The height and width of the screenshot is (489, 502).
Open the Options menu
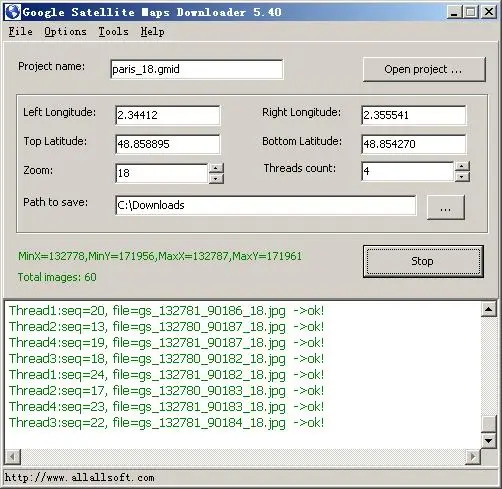[x=65, y=32]
